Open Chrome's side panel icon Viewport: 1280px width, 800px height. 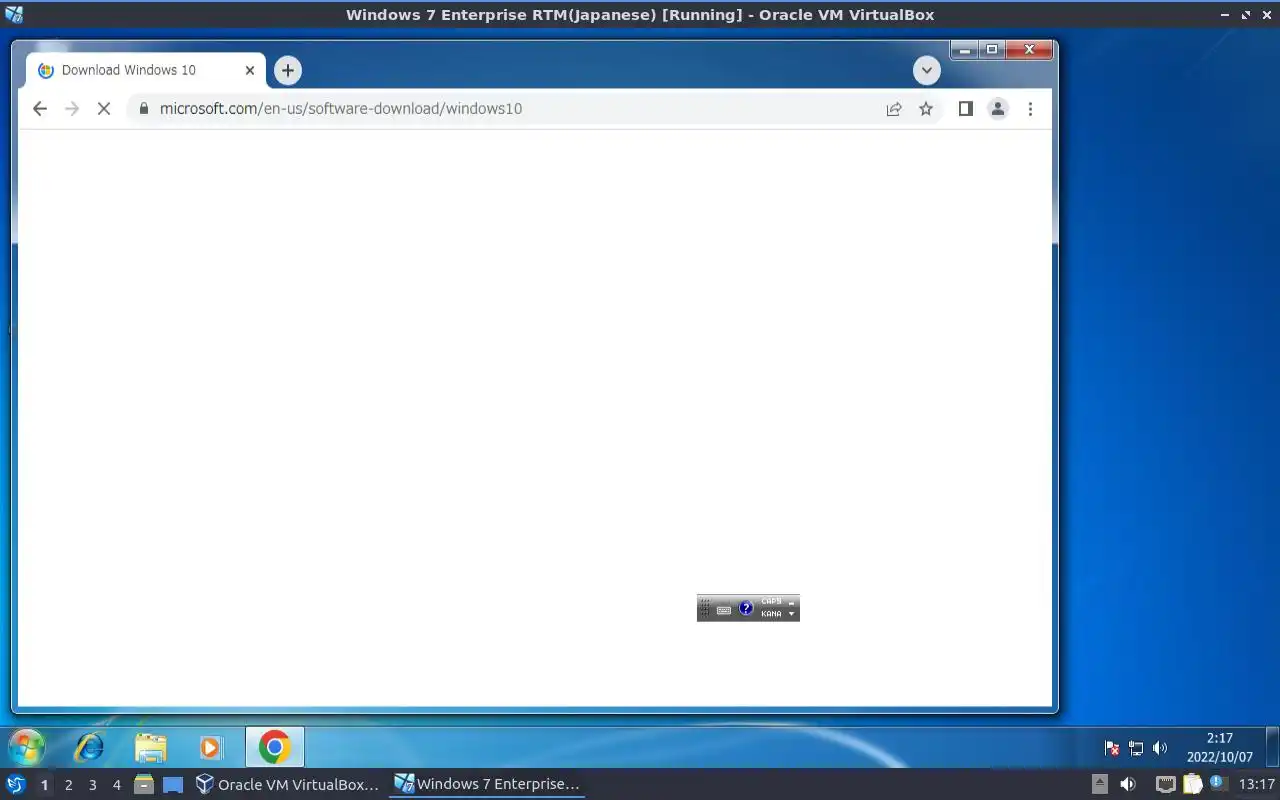[x=965, y=109]
